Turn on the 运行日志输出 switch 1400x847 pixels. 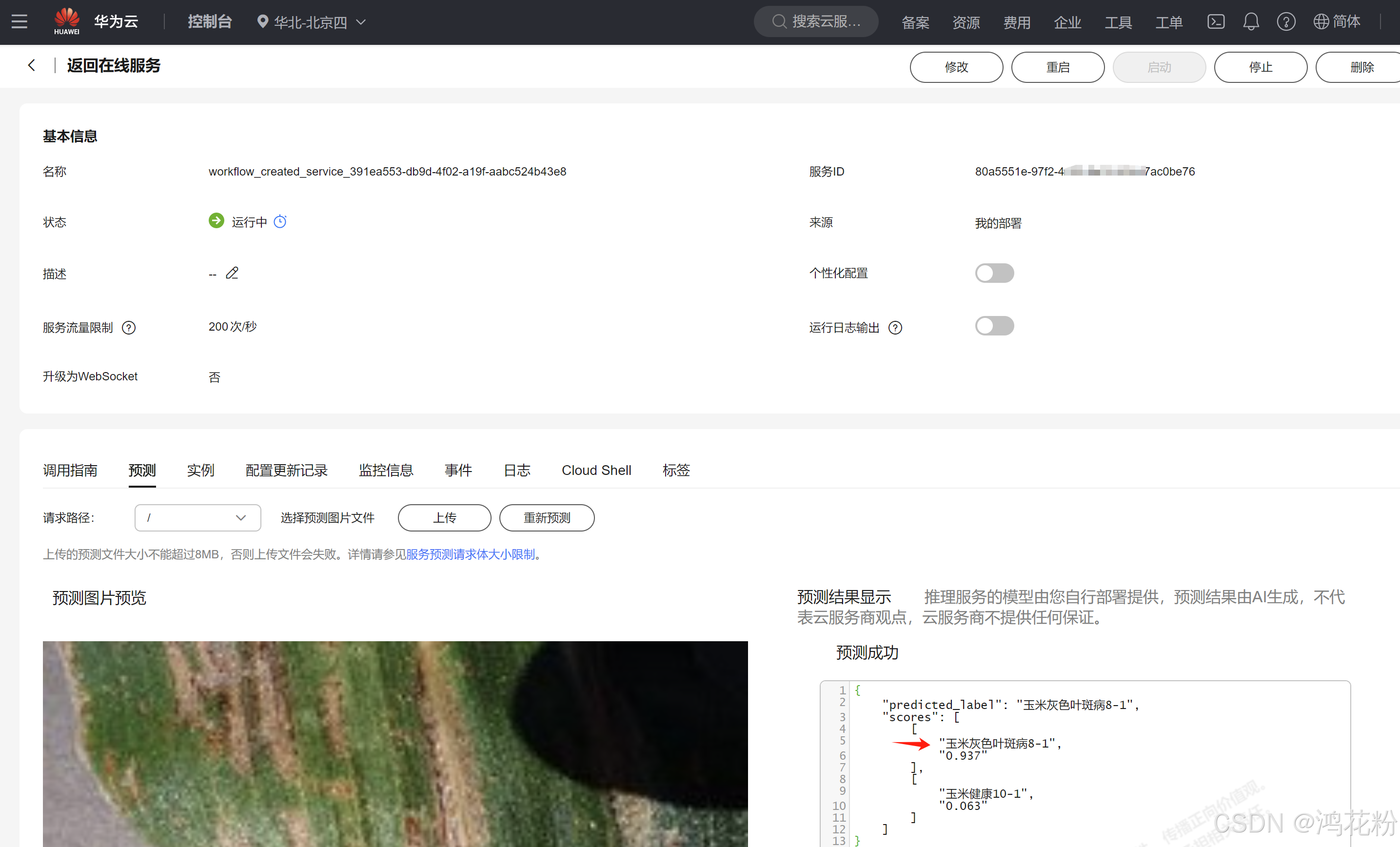[x=994, y=326]
